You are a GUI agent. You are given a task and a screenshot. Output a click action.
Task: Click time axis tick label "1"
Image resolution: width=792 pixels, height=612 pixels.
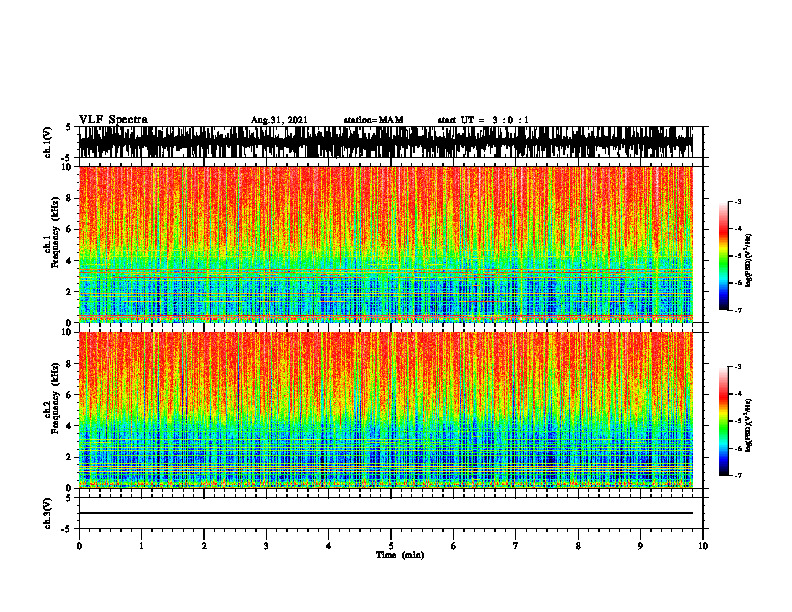tap(142, 546)
